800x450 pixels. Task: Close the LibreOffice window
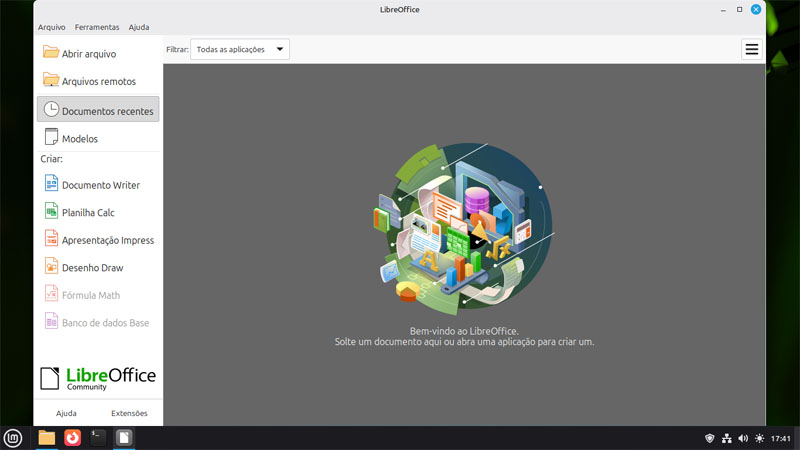pos(756,10)
